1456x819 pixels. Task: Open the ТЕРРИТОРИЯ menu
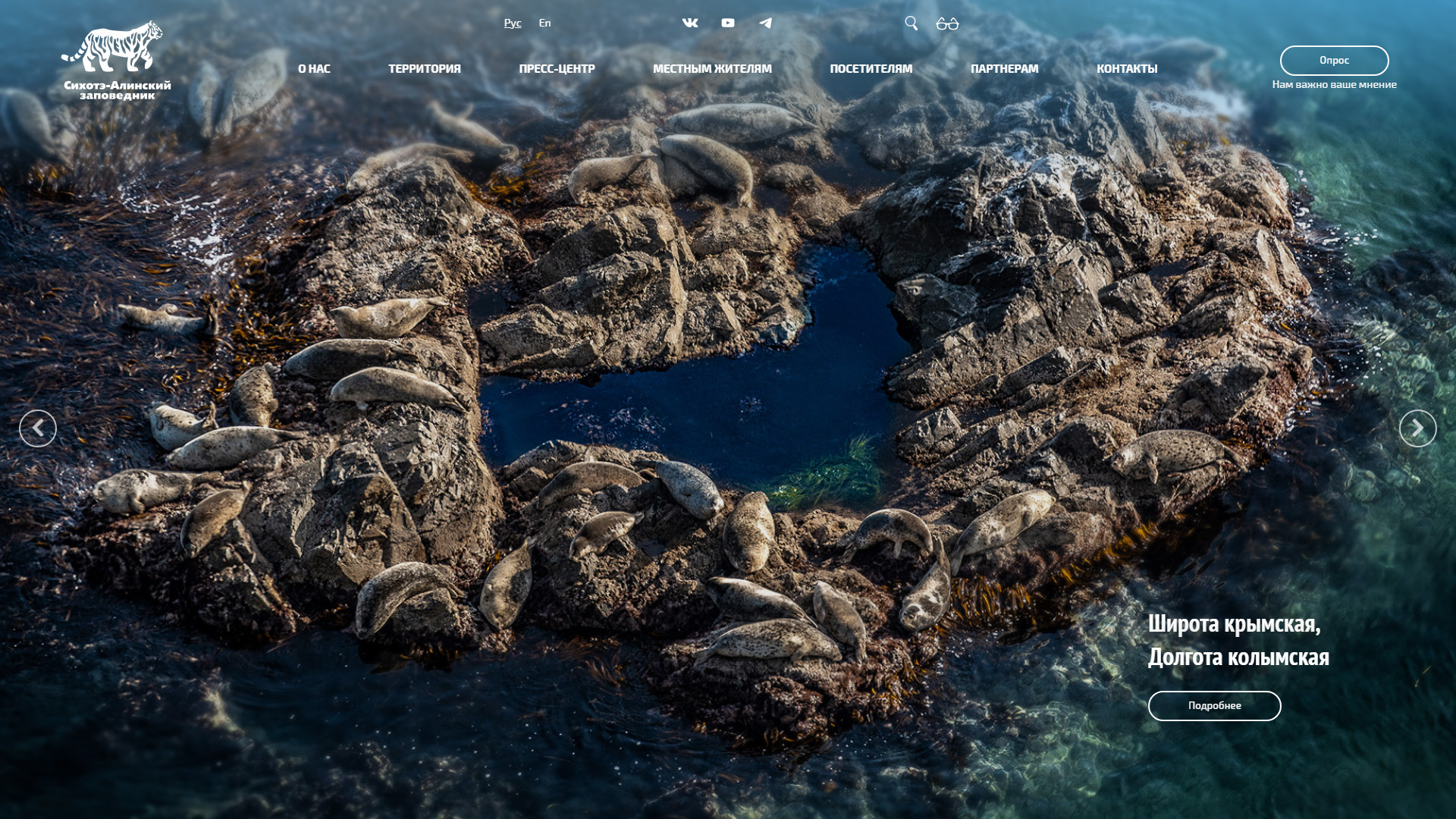[425, 69]
